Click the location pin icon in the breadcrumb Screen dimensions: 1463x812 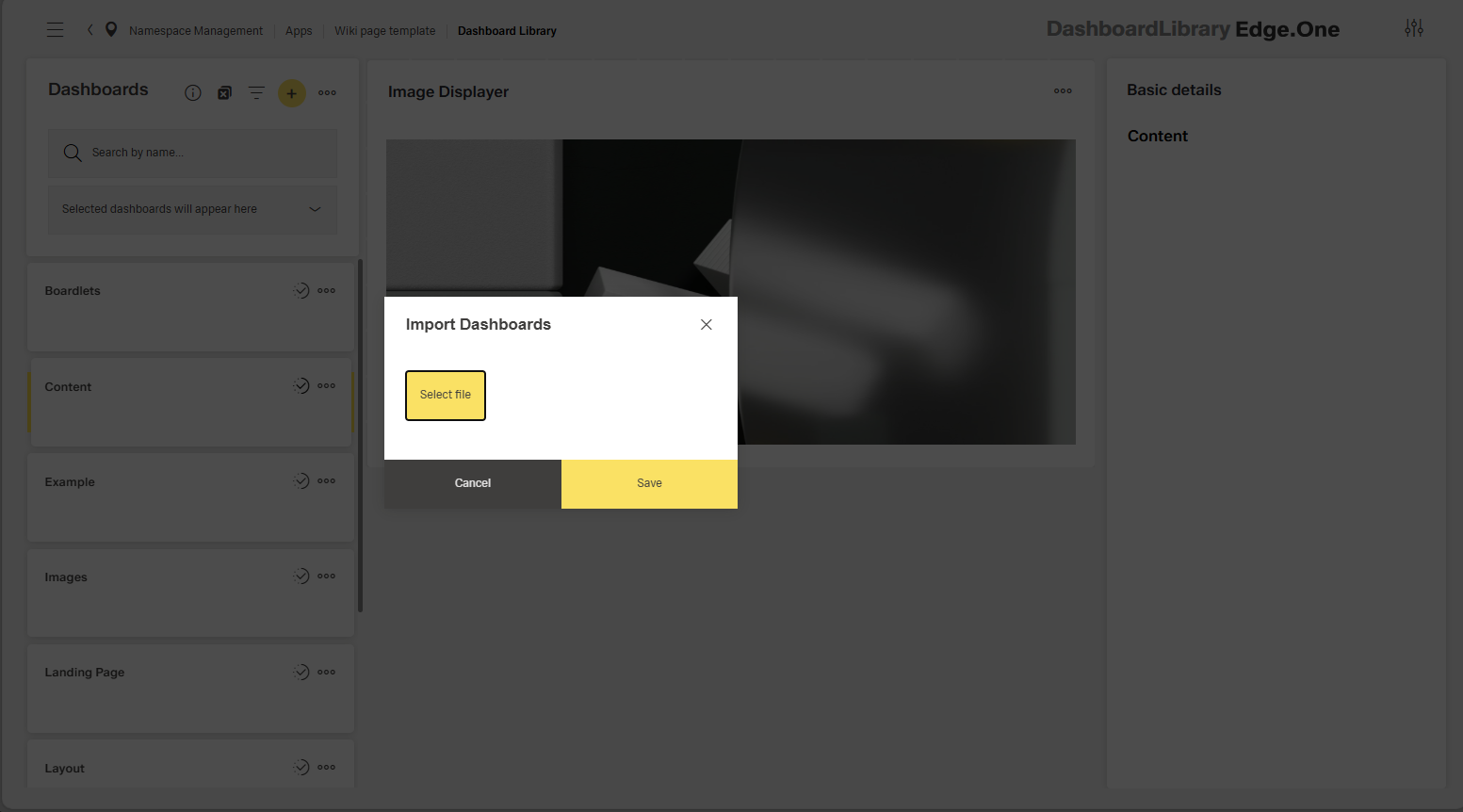pos(110,29)
